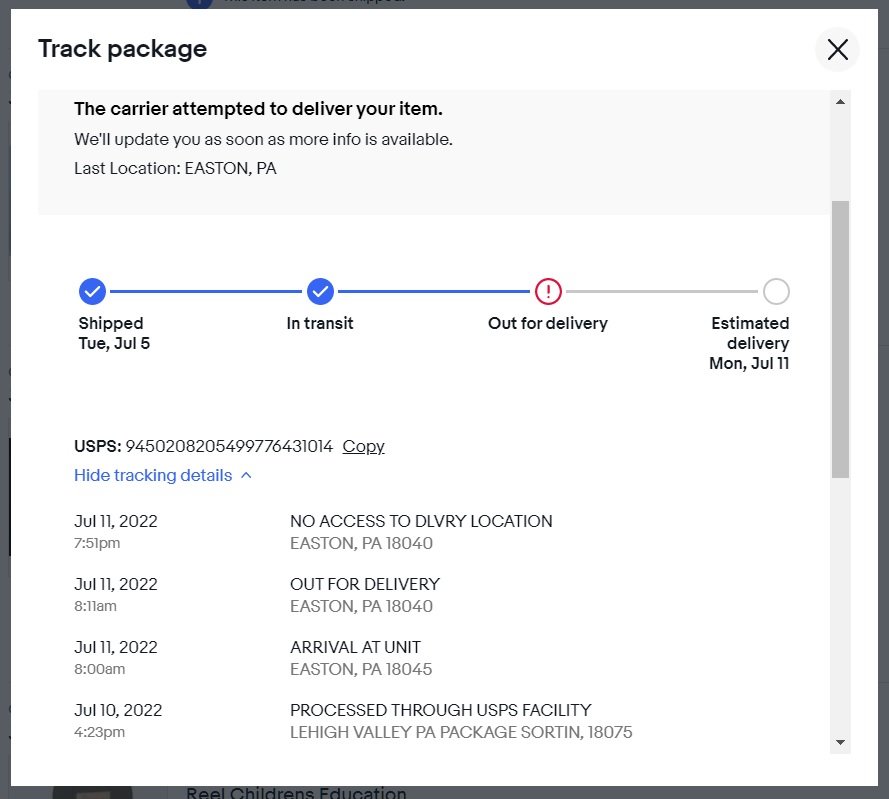Select the NO ACCESS TO DLVRY LOCATION event
The height and width of the screenshot is (799, 889).
click(x=420, y=521)
